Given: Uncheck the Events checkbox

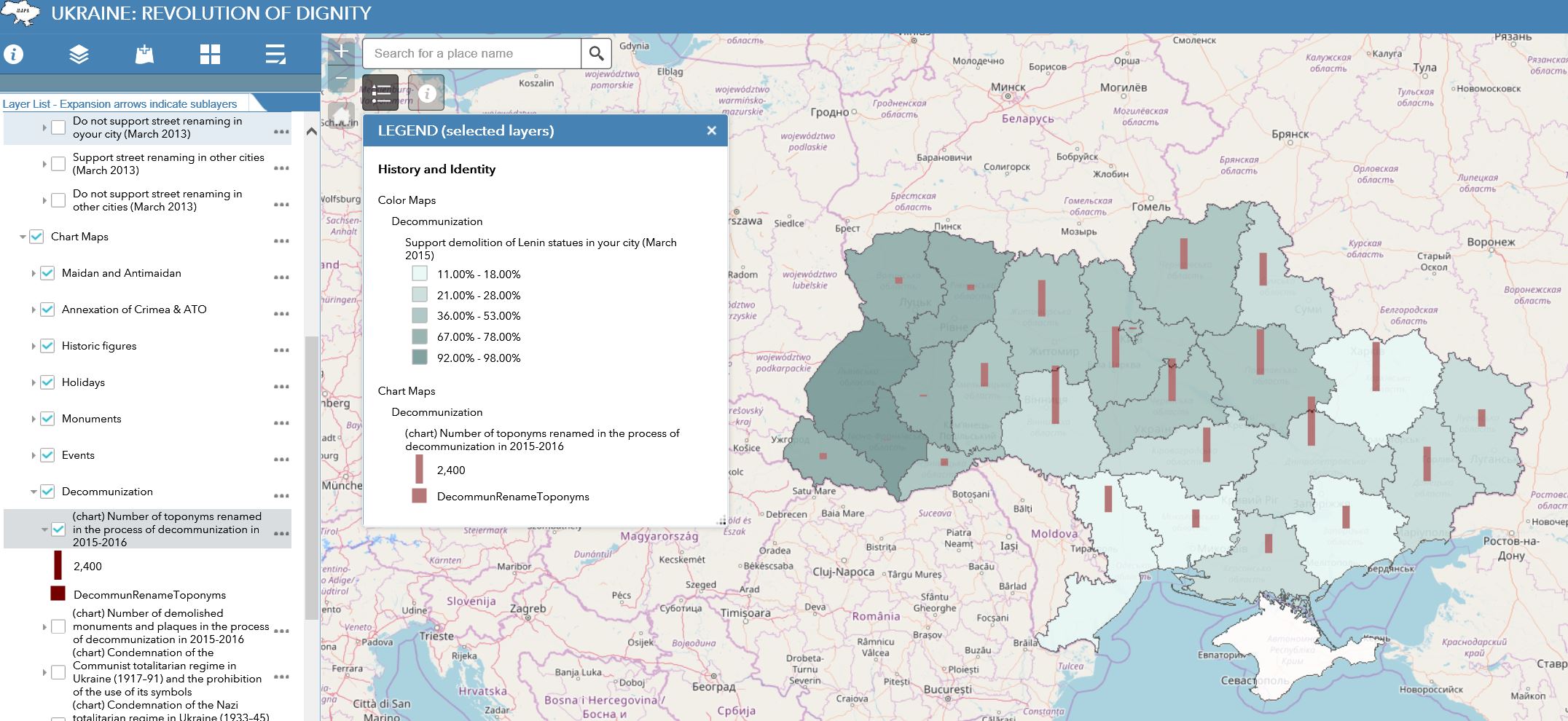Looking at the screenshot, I should point(47,455).
